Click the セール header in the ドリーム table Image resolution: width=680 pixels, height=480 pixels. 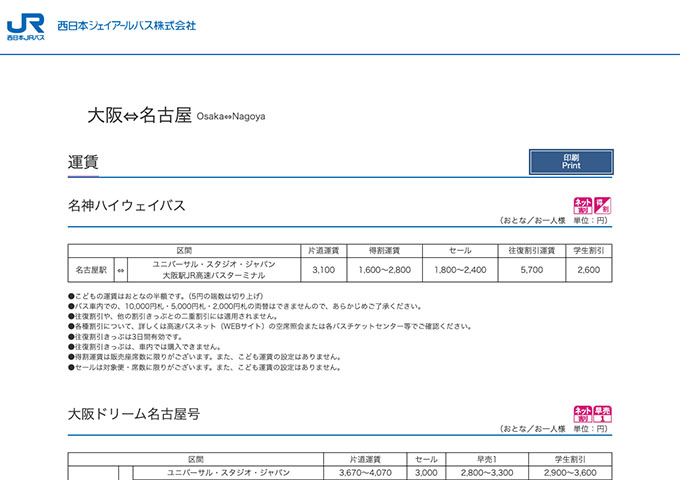pyautogui.click(x=426, y=459)
